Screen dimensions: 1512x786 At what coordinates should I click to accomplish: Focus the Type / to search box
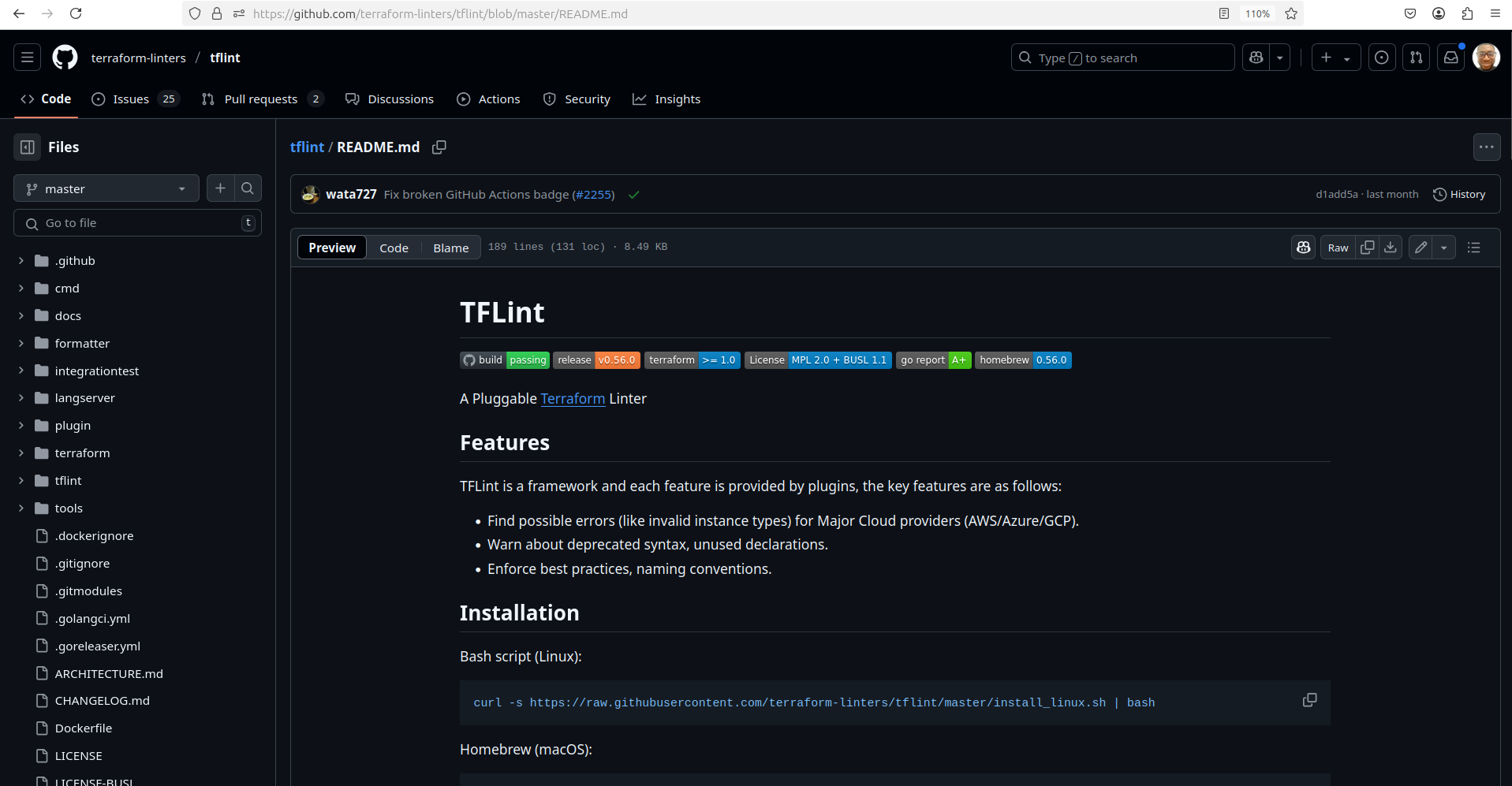[x=1122, y=58]
